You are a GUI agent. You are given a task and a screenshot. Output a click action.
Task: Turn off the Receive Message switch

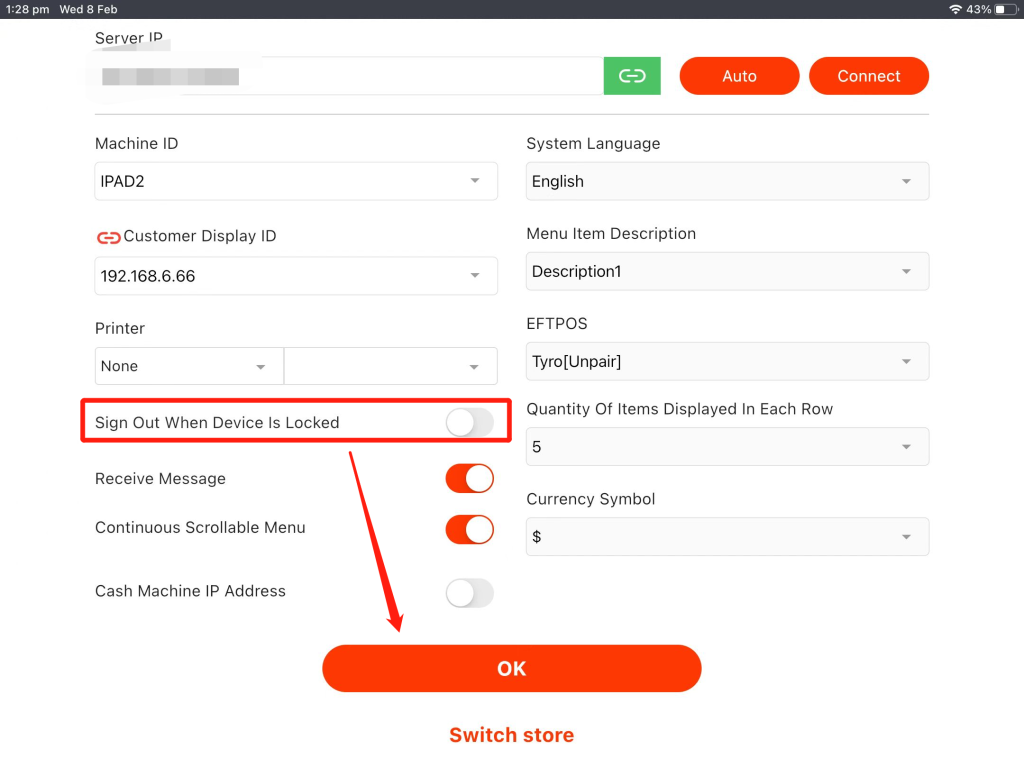click(469, 479)
